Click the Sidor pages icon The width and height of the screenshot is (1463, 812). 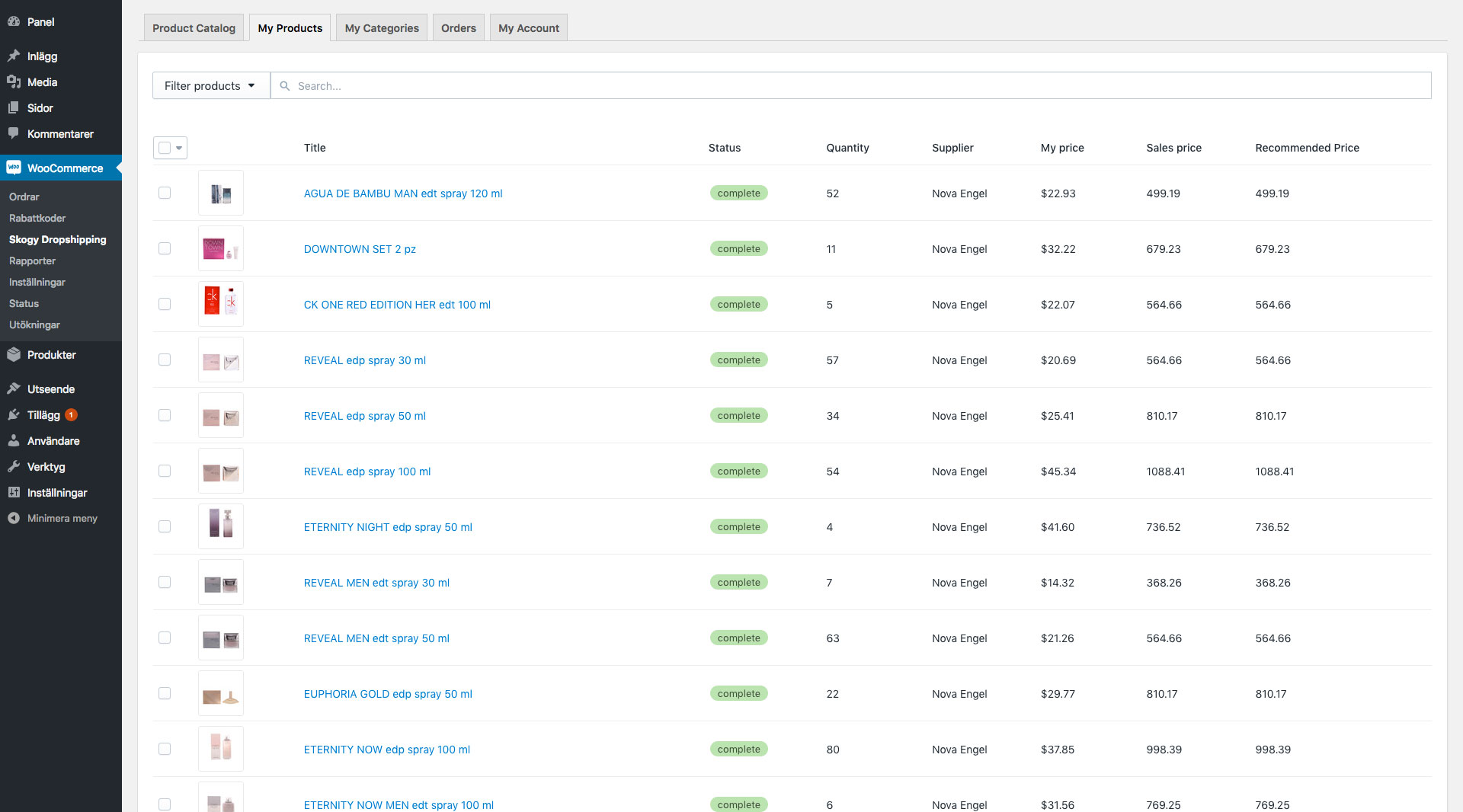[14, 107]
